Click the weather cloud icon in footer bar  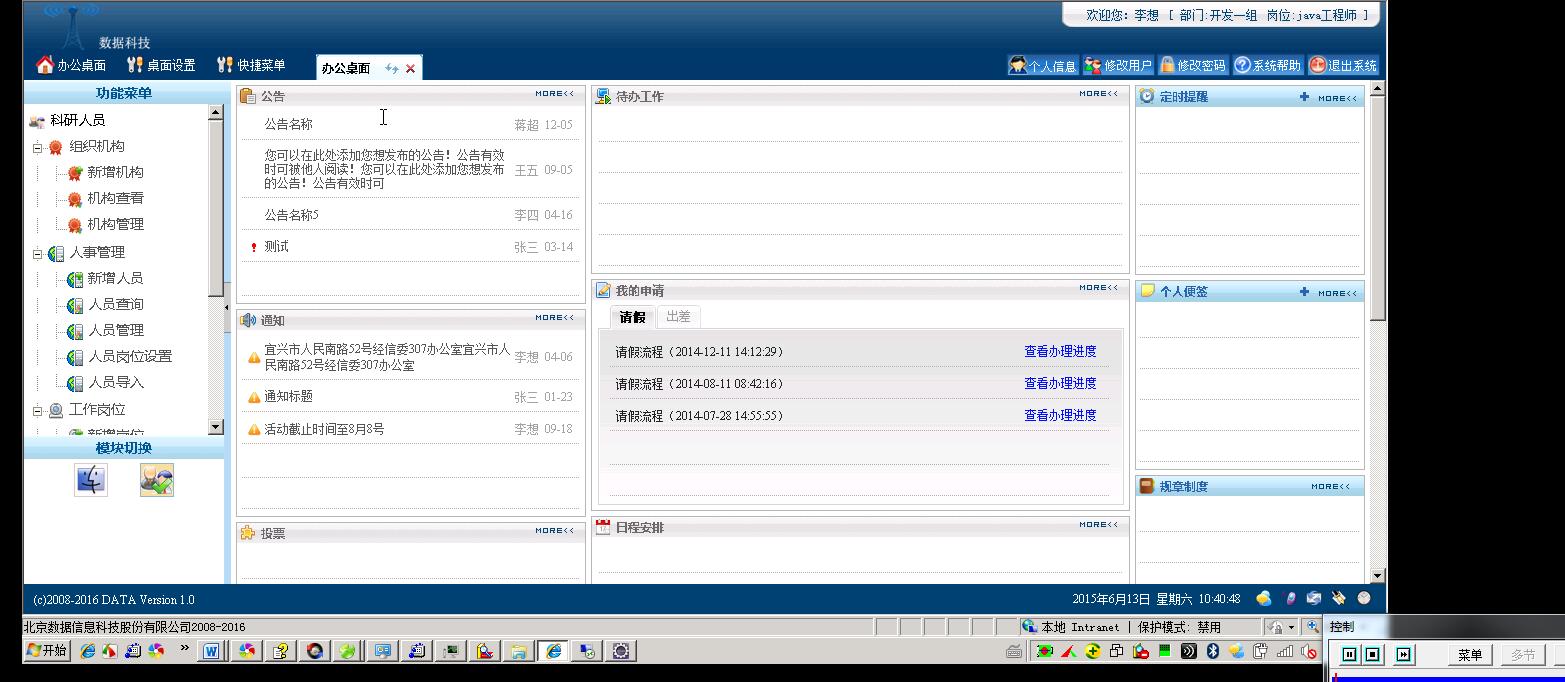[x=1264, y=599]
